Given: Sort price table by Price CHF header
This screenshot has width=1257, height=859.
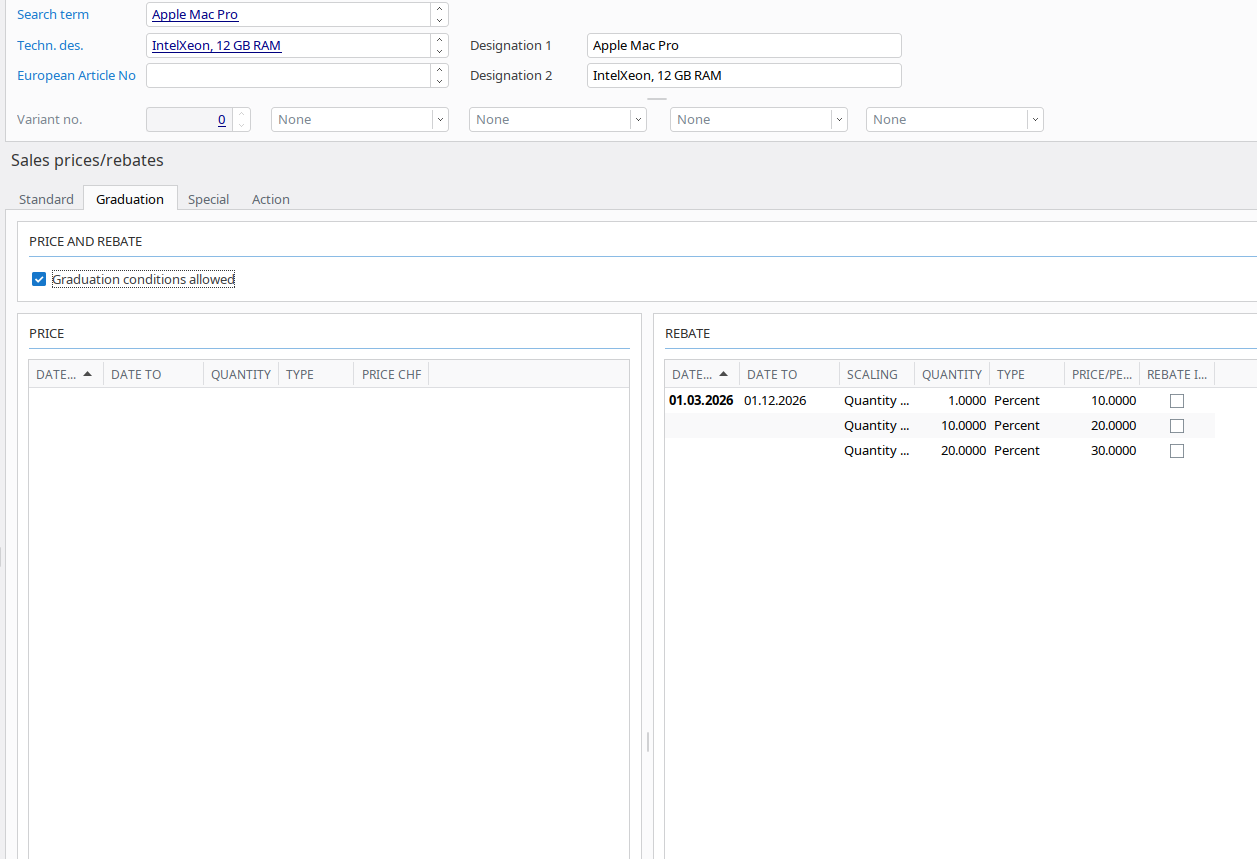Looking at the screenshot, I should [x=391, y=375].
